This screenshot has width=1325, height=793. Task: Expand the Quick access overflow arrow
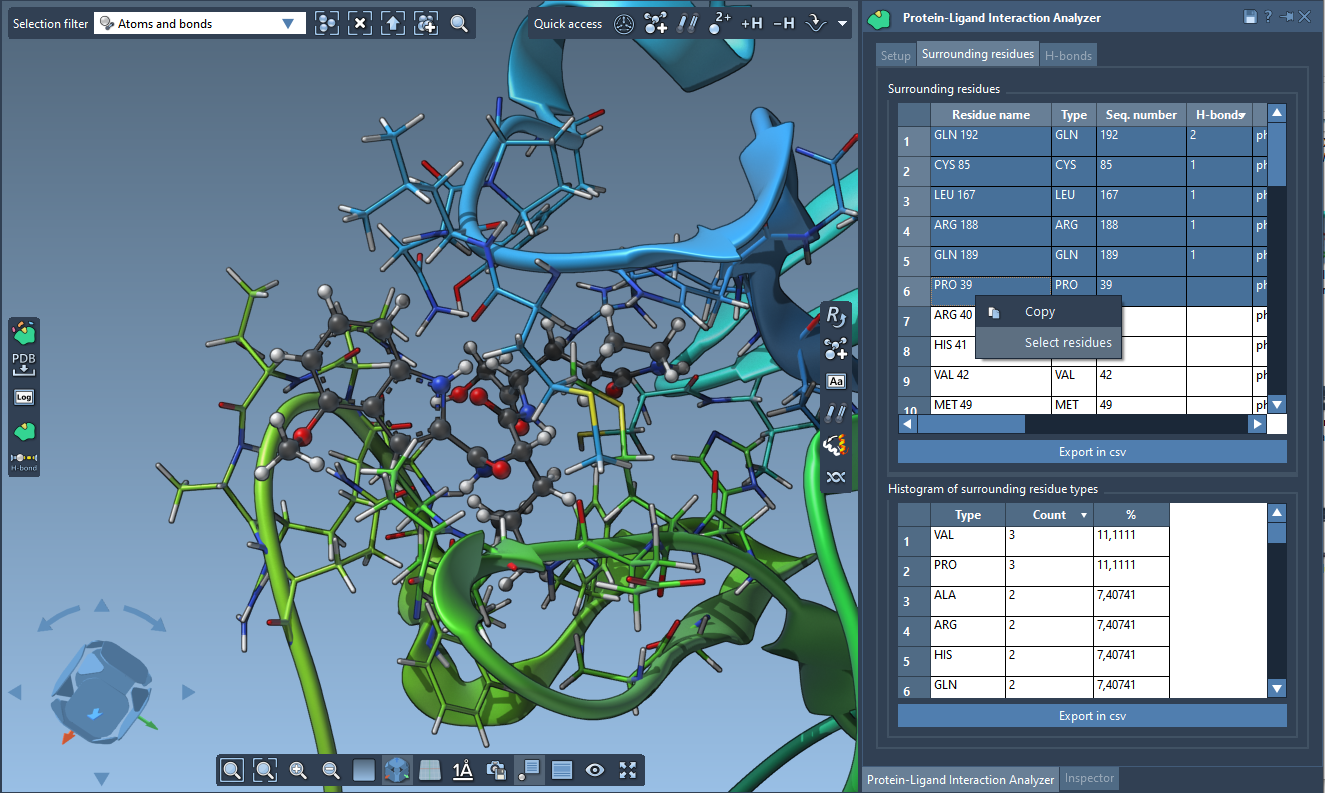coord(842,23)
